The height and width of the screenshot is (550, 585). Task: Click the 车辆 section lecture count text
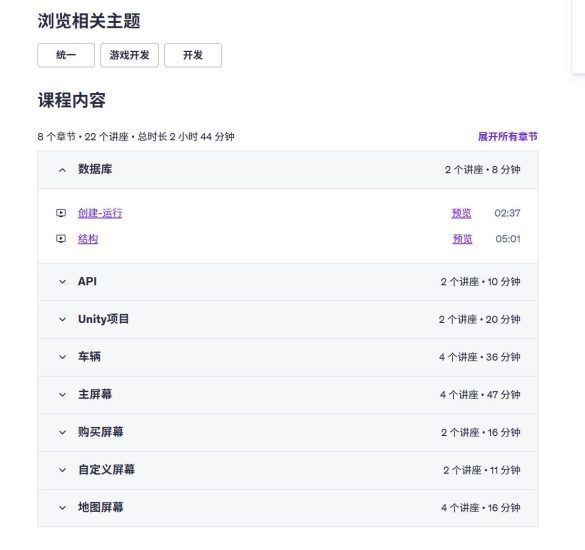point(480,357)
